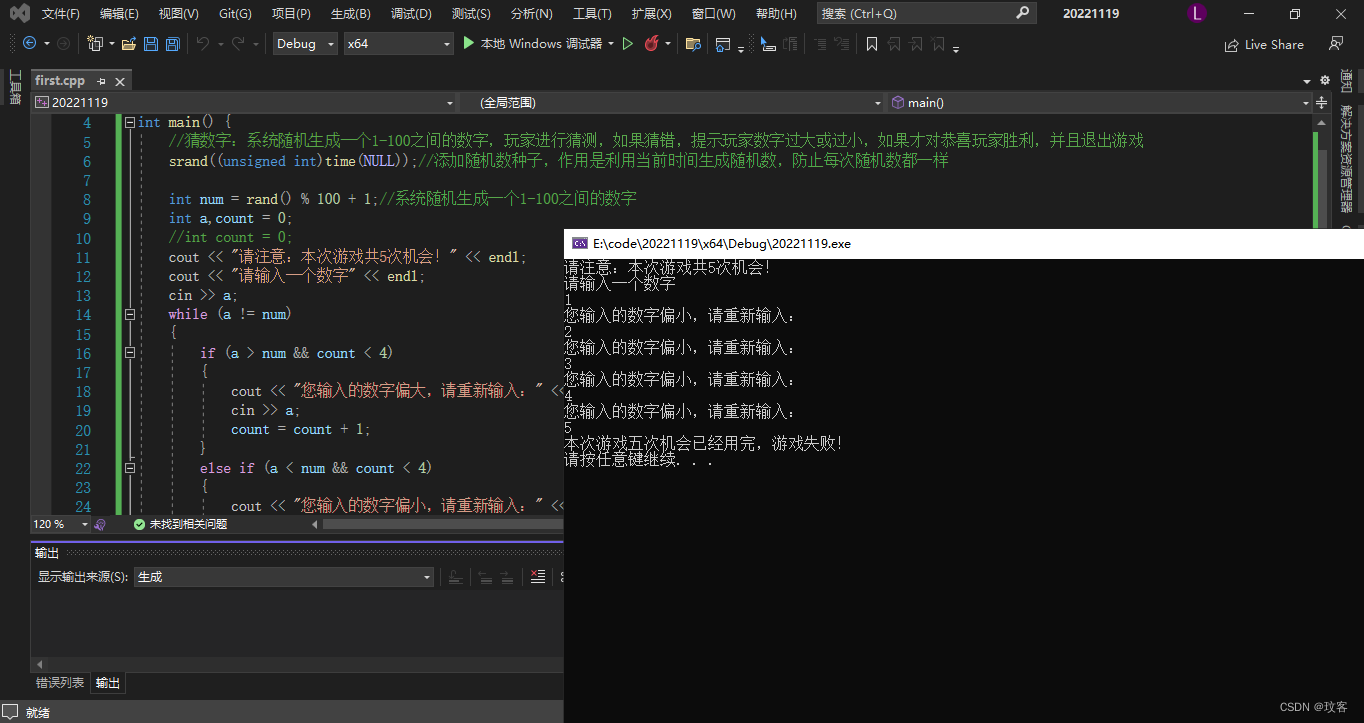The image size is (1364, 723).
Task: Open the 通知 side panel tab
Action: (1347, 80)
